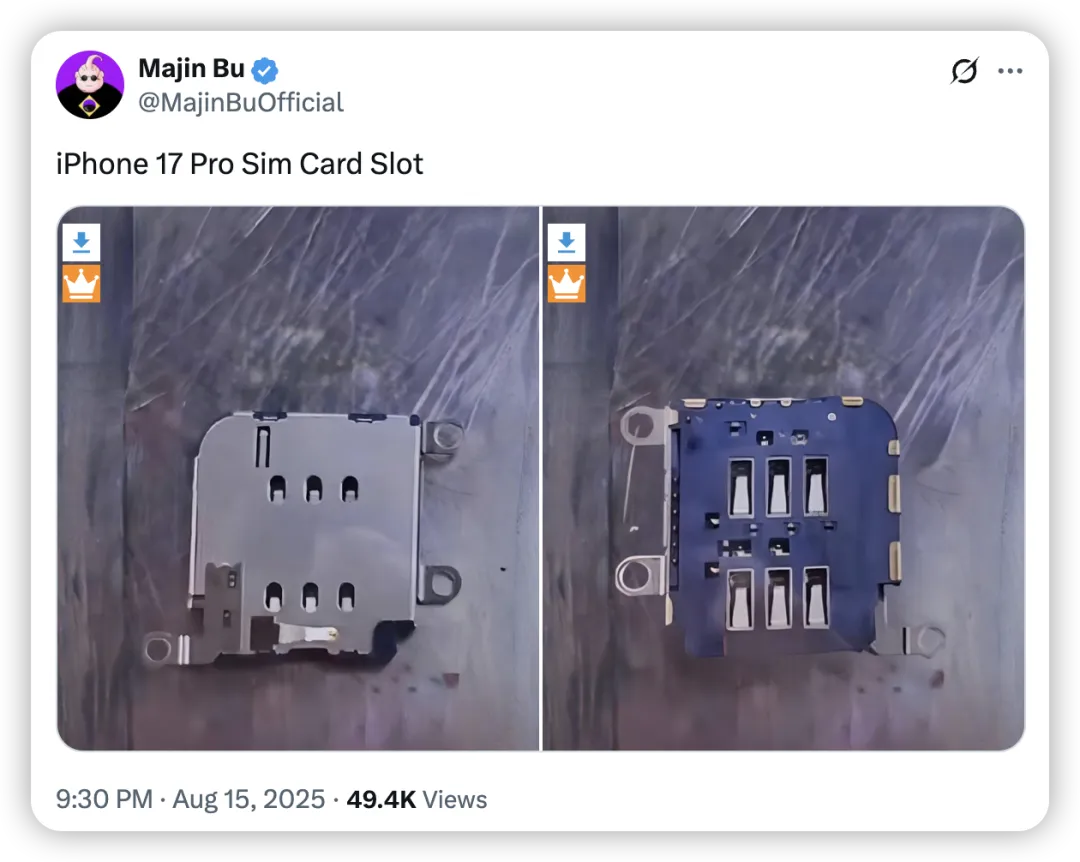Click the 9:30 PM timestamp
The height and width of the screenshot is (862, 1080).
pos(104,799)
